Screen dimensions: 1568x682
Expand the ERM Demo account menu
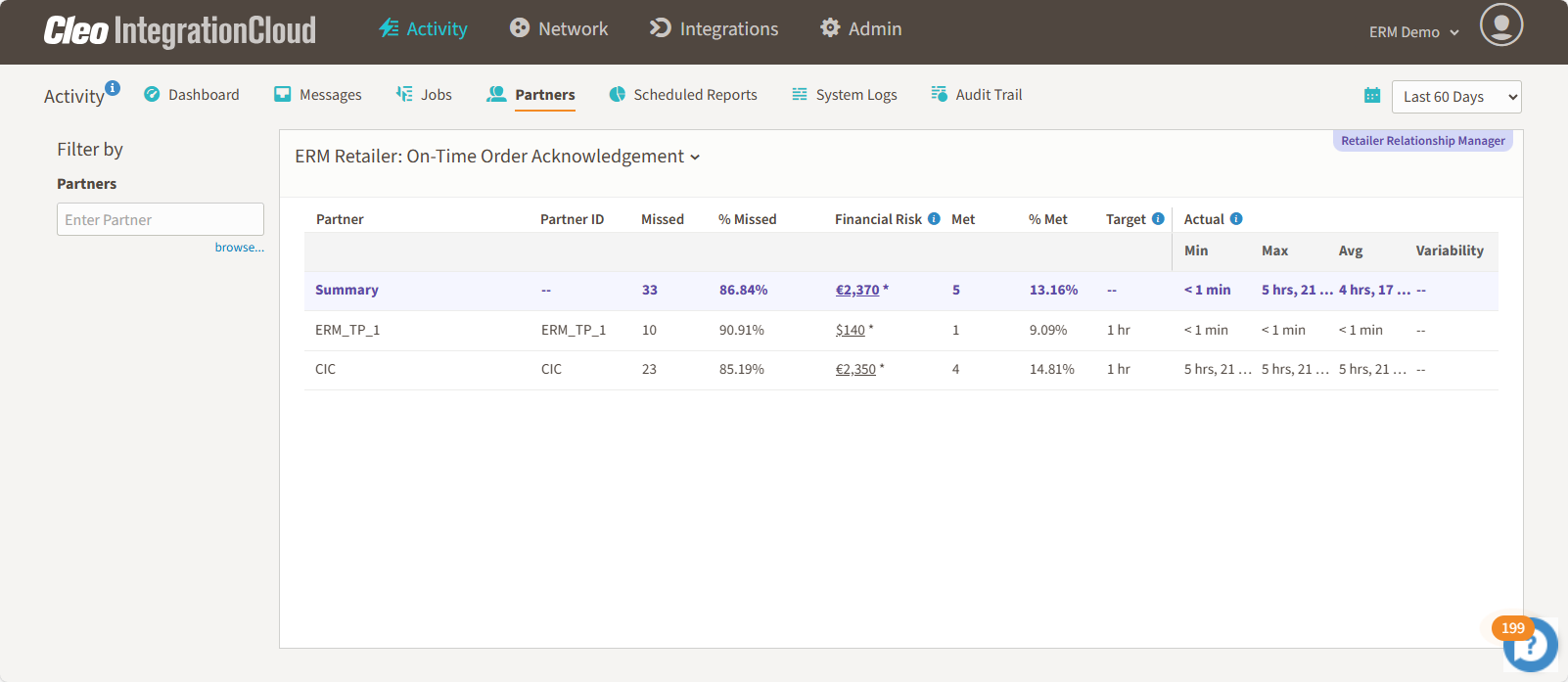click(x=1413, y=32)
